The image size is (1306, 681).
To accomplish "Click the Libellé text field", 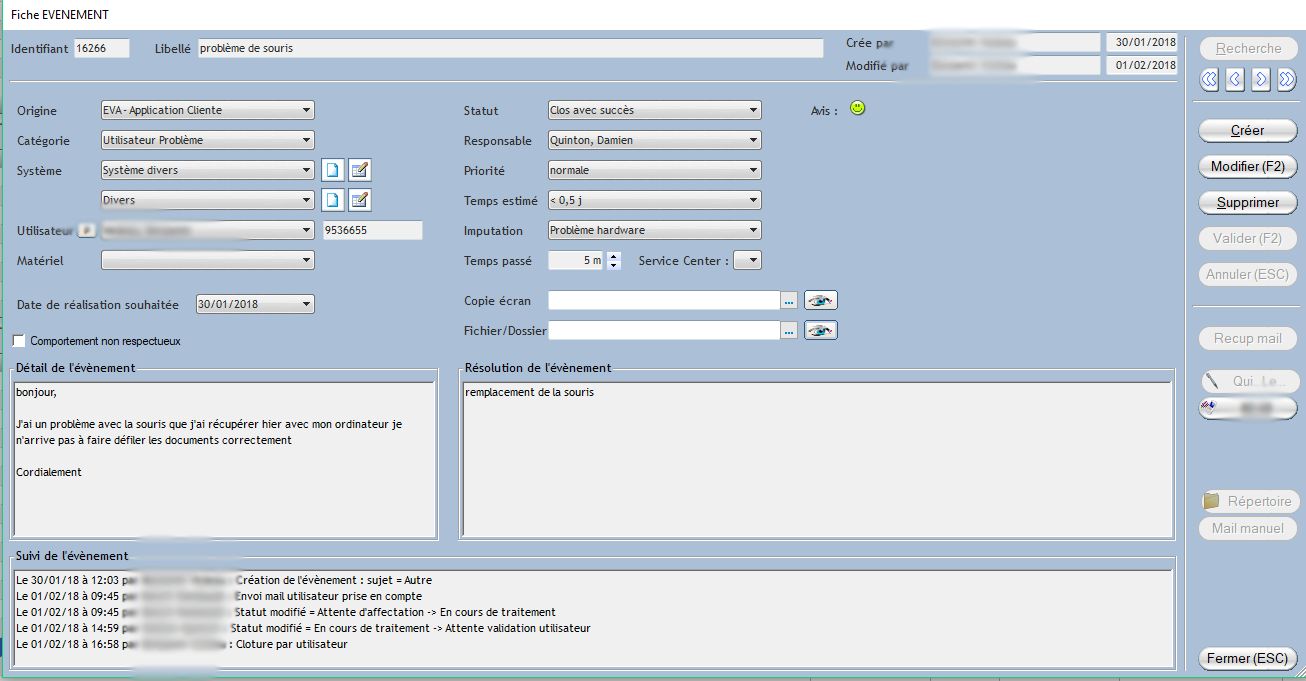I will point(510,48).
